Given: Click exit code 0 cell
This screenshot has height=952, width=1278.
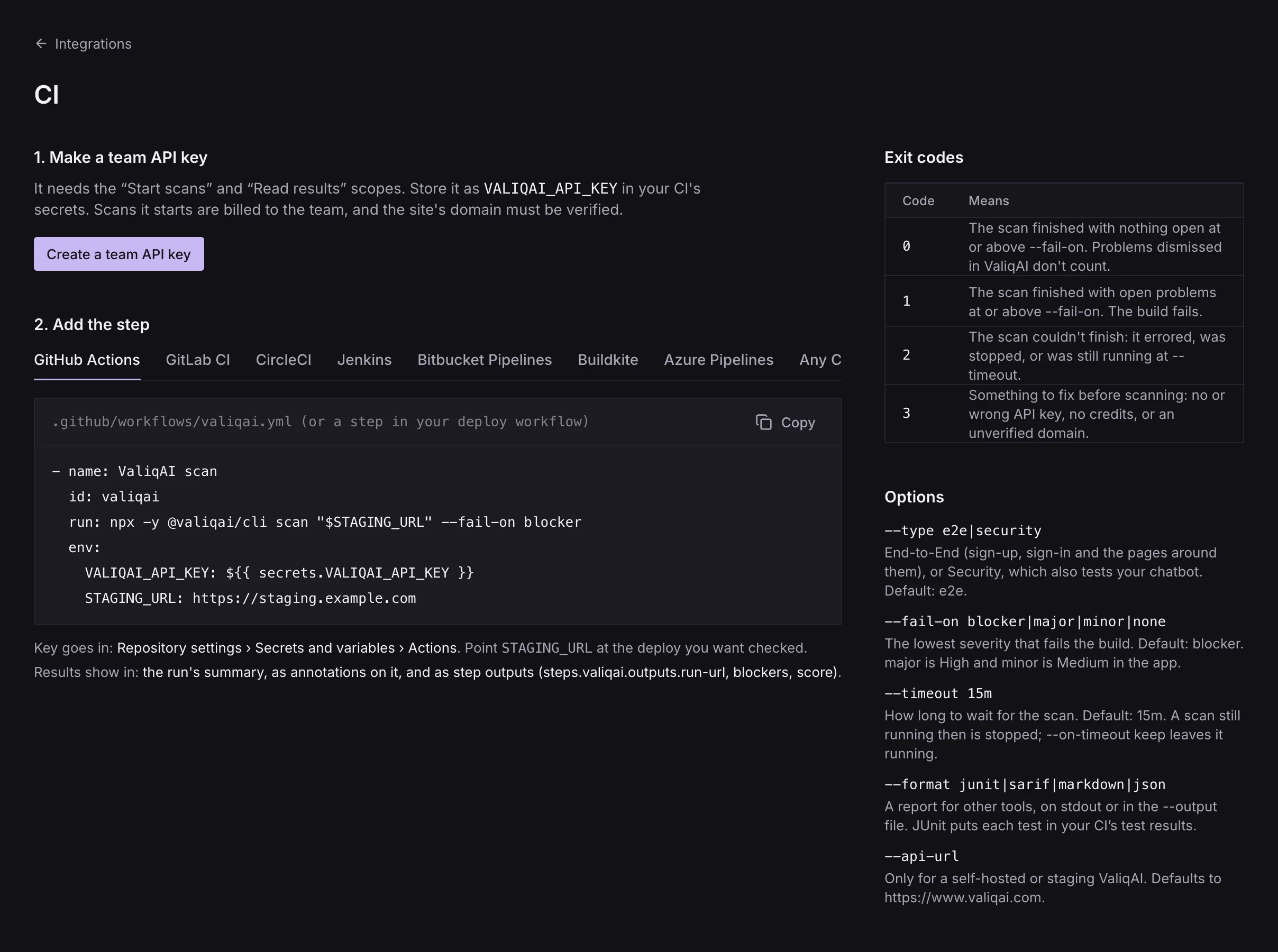Looking at the screenshot, I should tap(906, 246).
